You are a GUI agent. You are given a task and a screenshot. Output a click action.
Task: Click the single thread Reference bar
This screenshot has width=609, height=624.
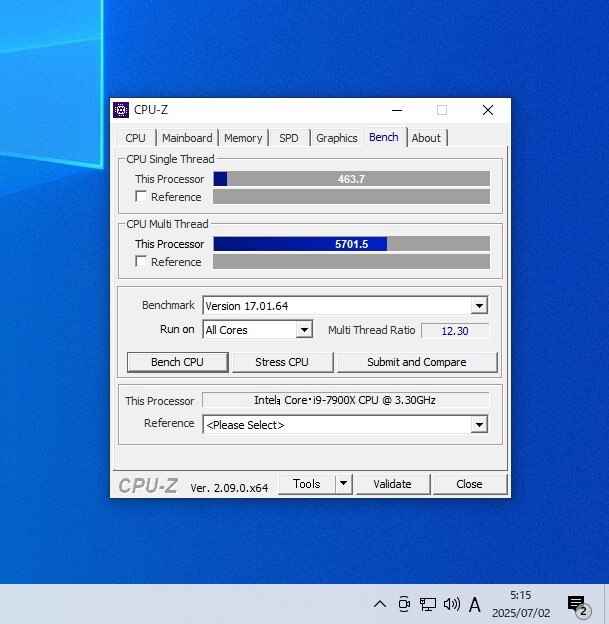pos(351,197)
